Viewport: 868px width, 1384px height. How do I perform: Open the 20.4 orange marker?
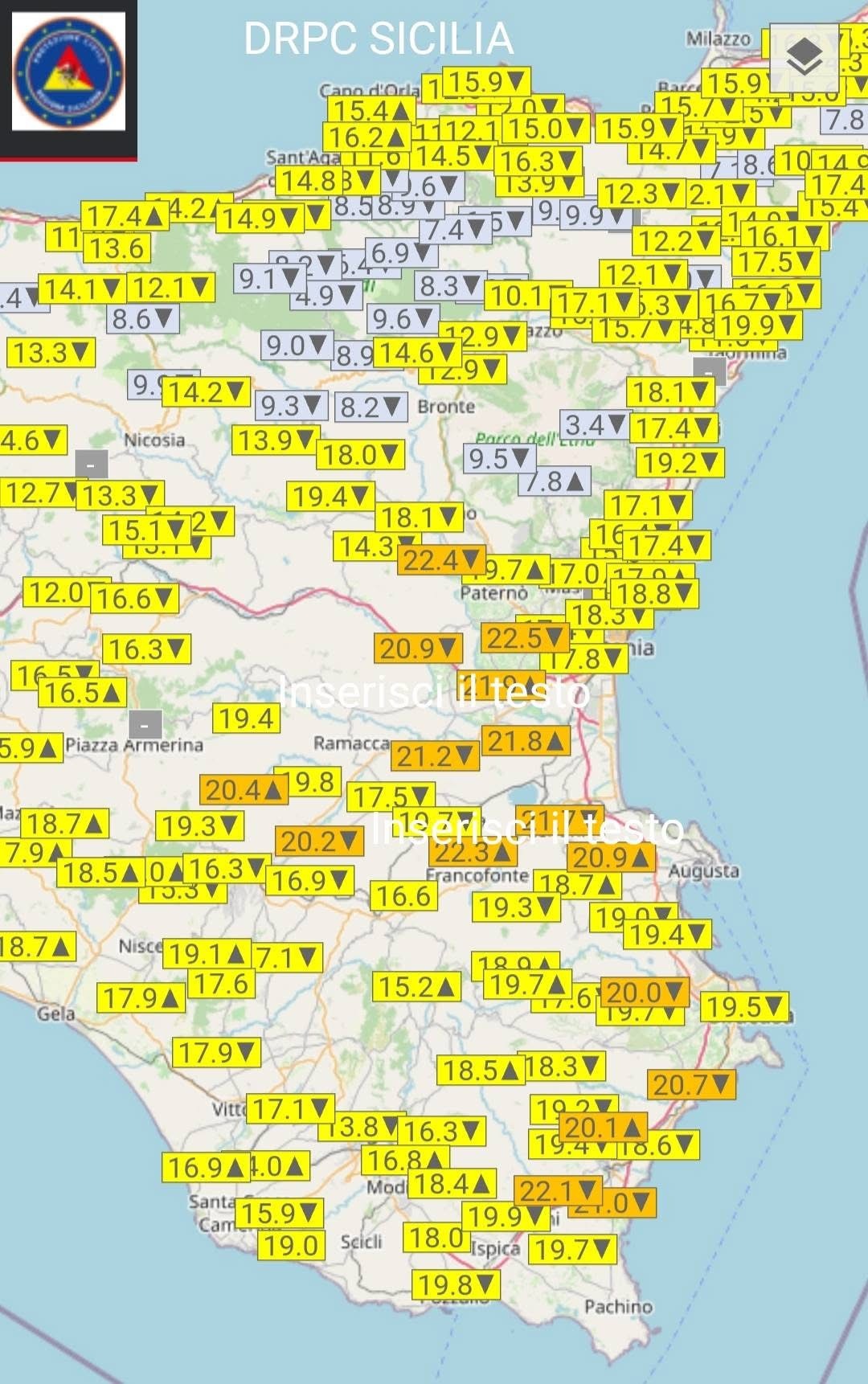(244, 790)
